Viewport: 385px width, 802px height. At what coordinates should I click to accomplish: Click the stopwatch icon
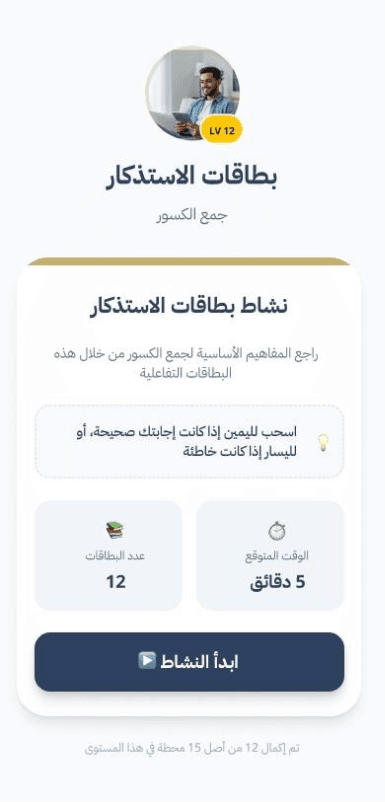coord(277,530)
